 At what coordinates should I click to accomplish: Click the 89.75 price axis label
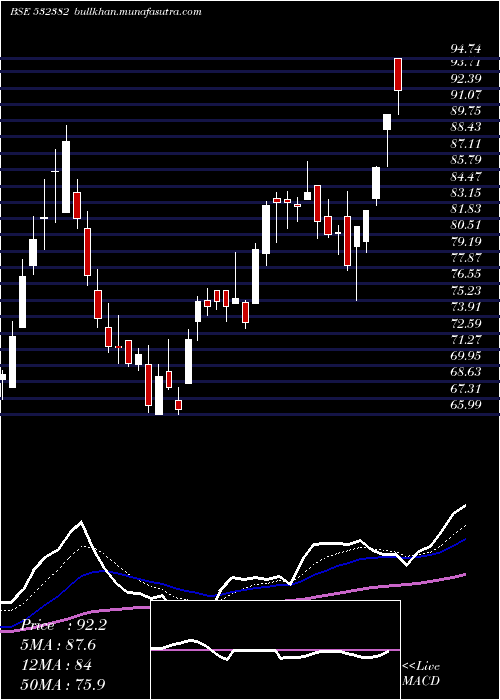tap(466, 111)
